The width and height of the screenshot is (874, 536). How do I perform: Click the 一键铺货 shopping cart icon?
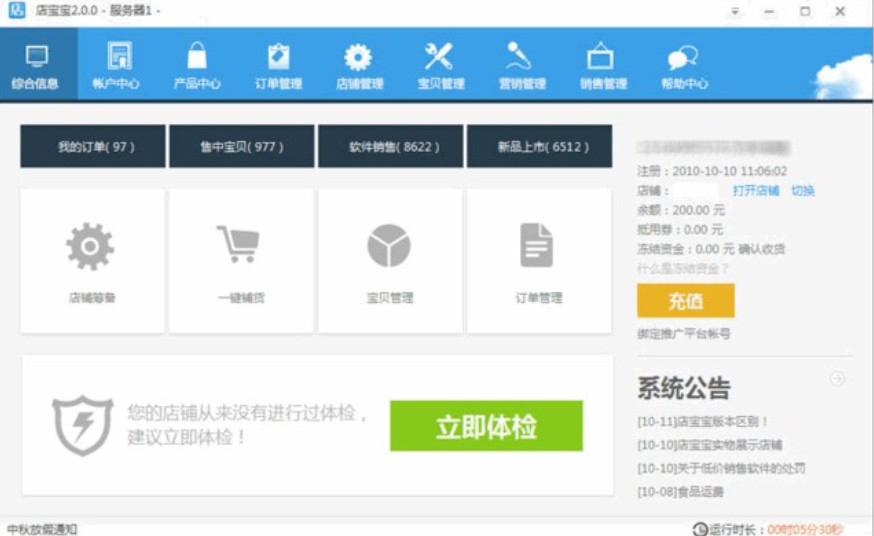pos(238,244)
